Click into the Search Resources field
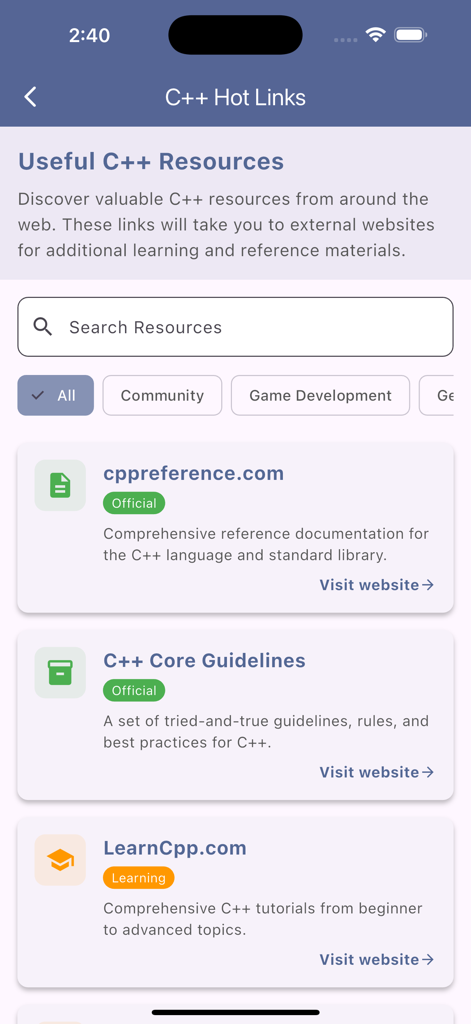Viewport: 471px width, 1024px height. pos(235,327)
